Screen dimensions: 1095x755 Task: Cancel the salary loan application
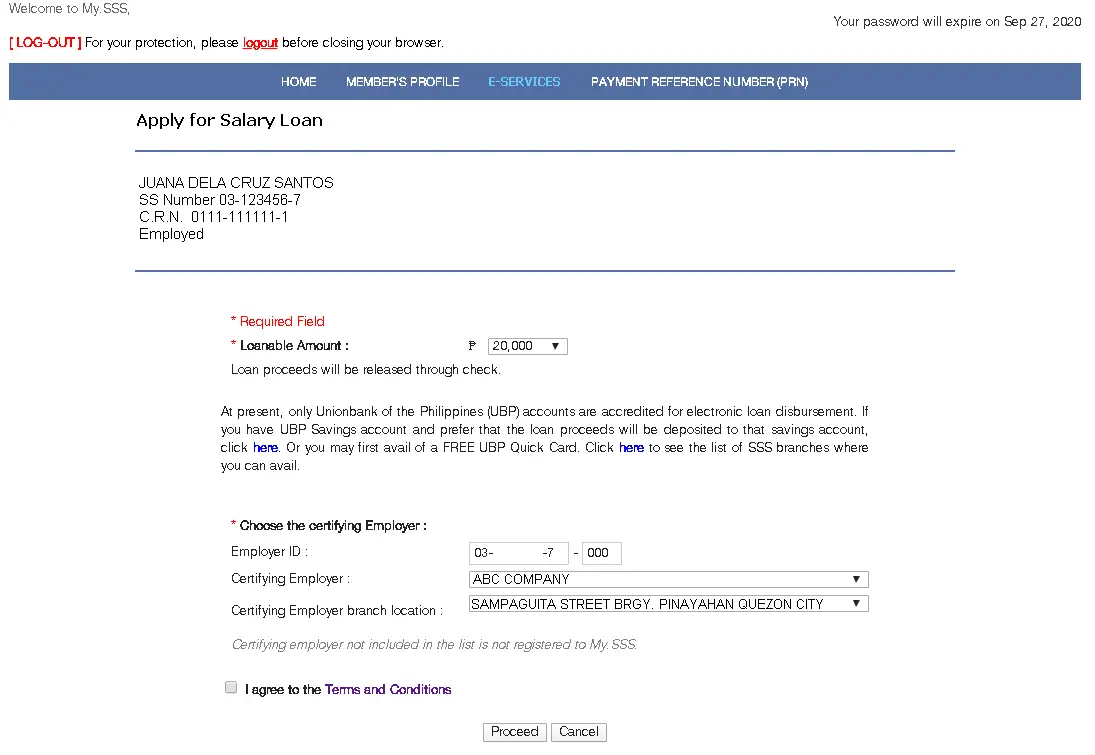tap(578, 731)
